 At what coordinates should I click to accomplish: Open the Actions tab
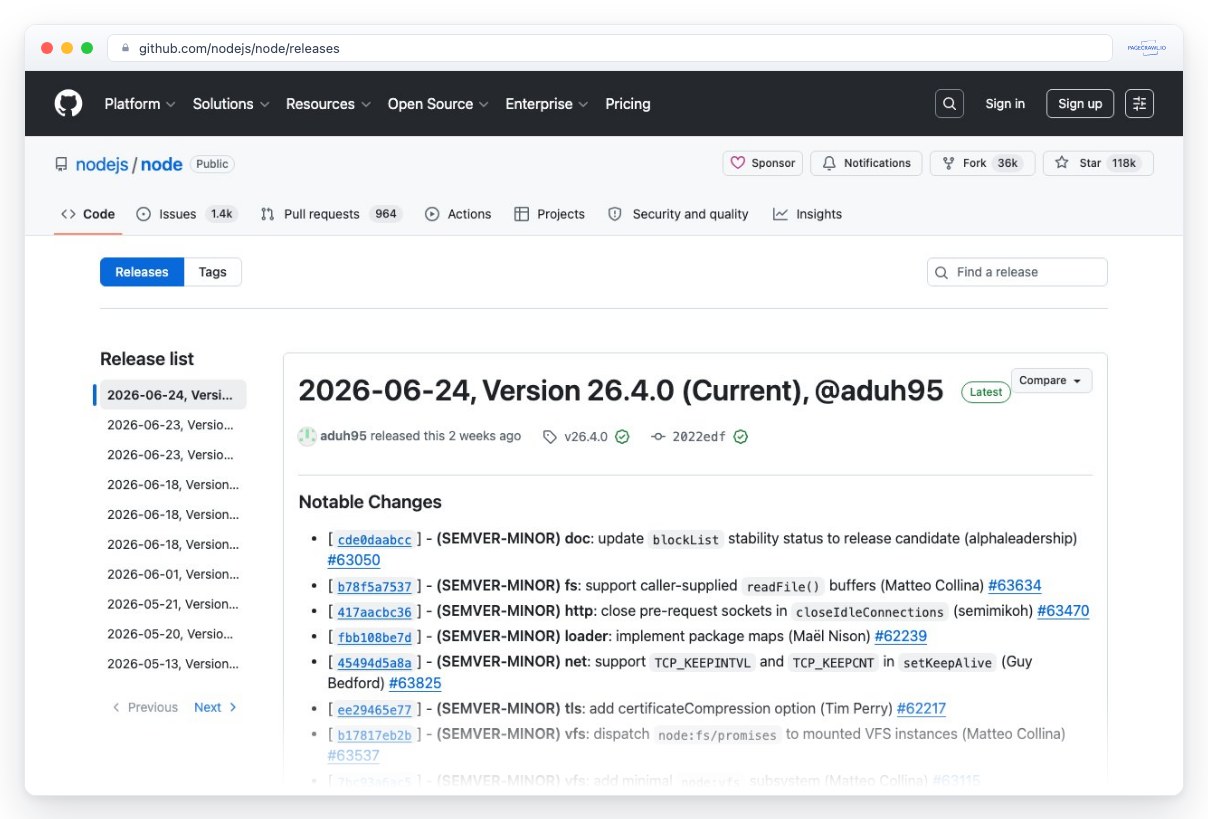tap(458, 214)
